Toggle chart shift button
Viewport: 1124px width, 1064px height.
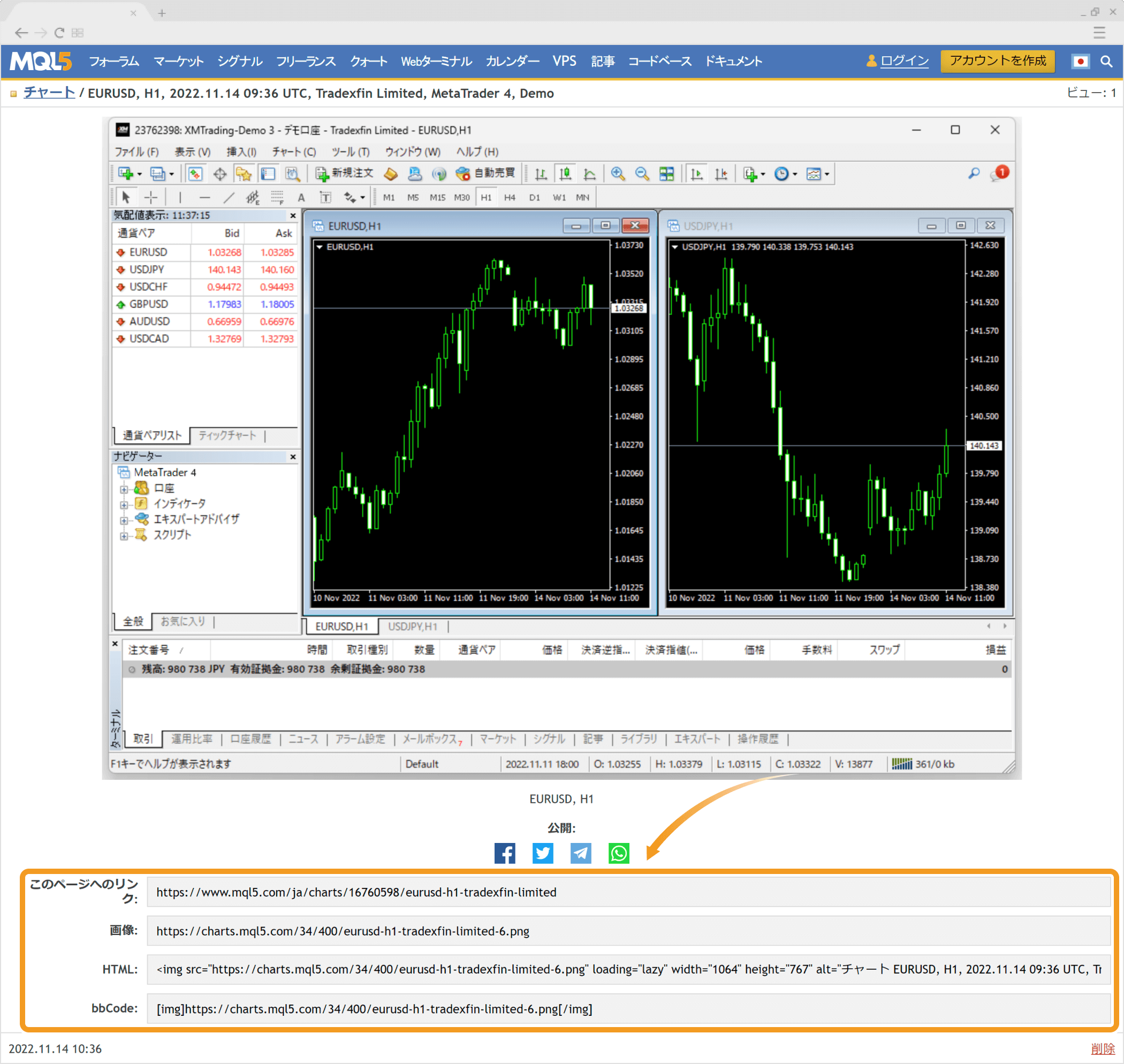click(x=721, y=174)
